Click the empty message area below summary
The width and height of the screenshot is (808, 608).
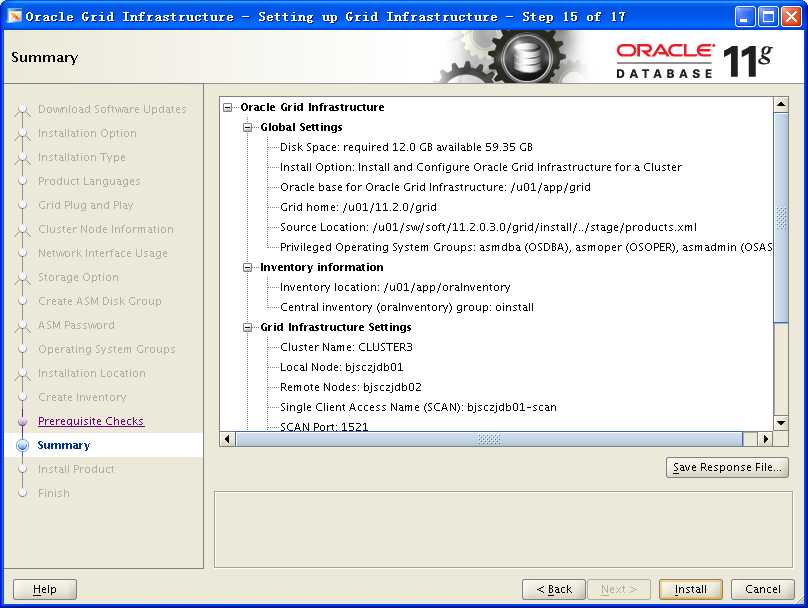coord(503,529)
